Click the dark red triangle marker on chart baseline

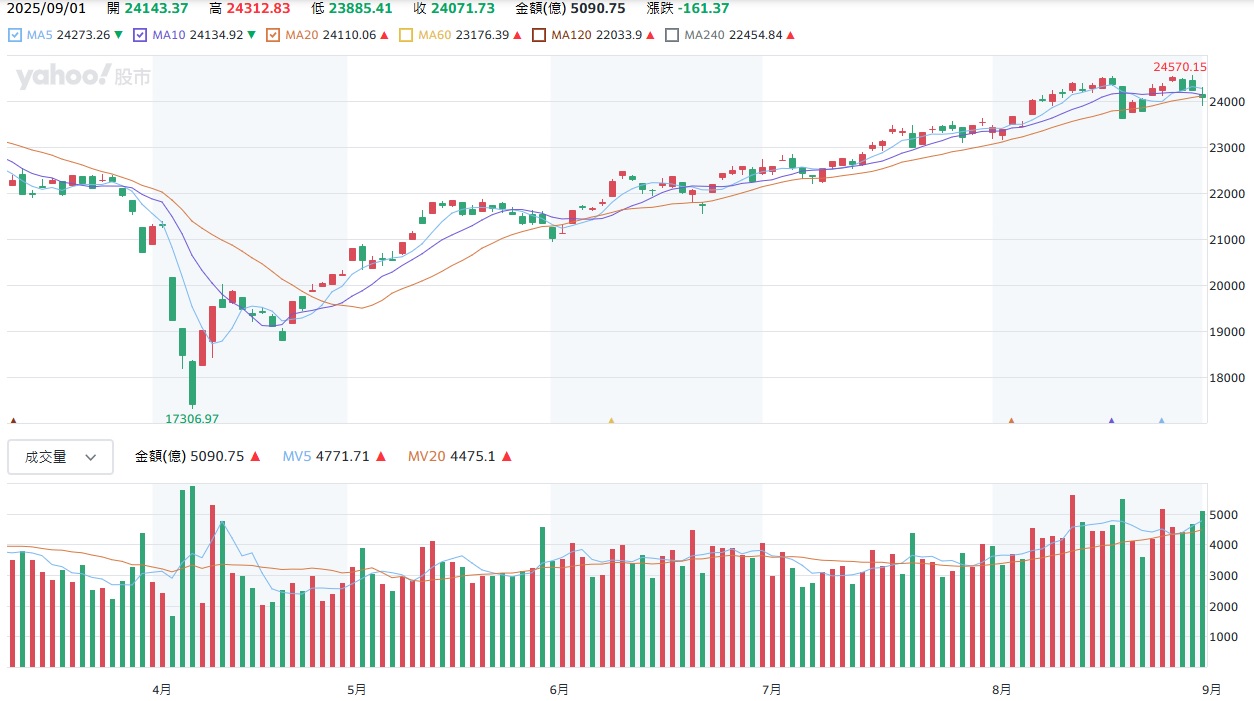tap(13, 421)
